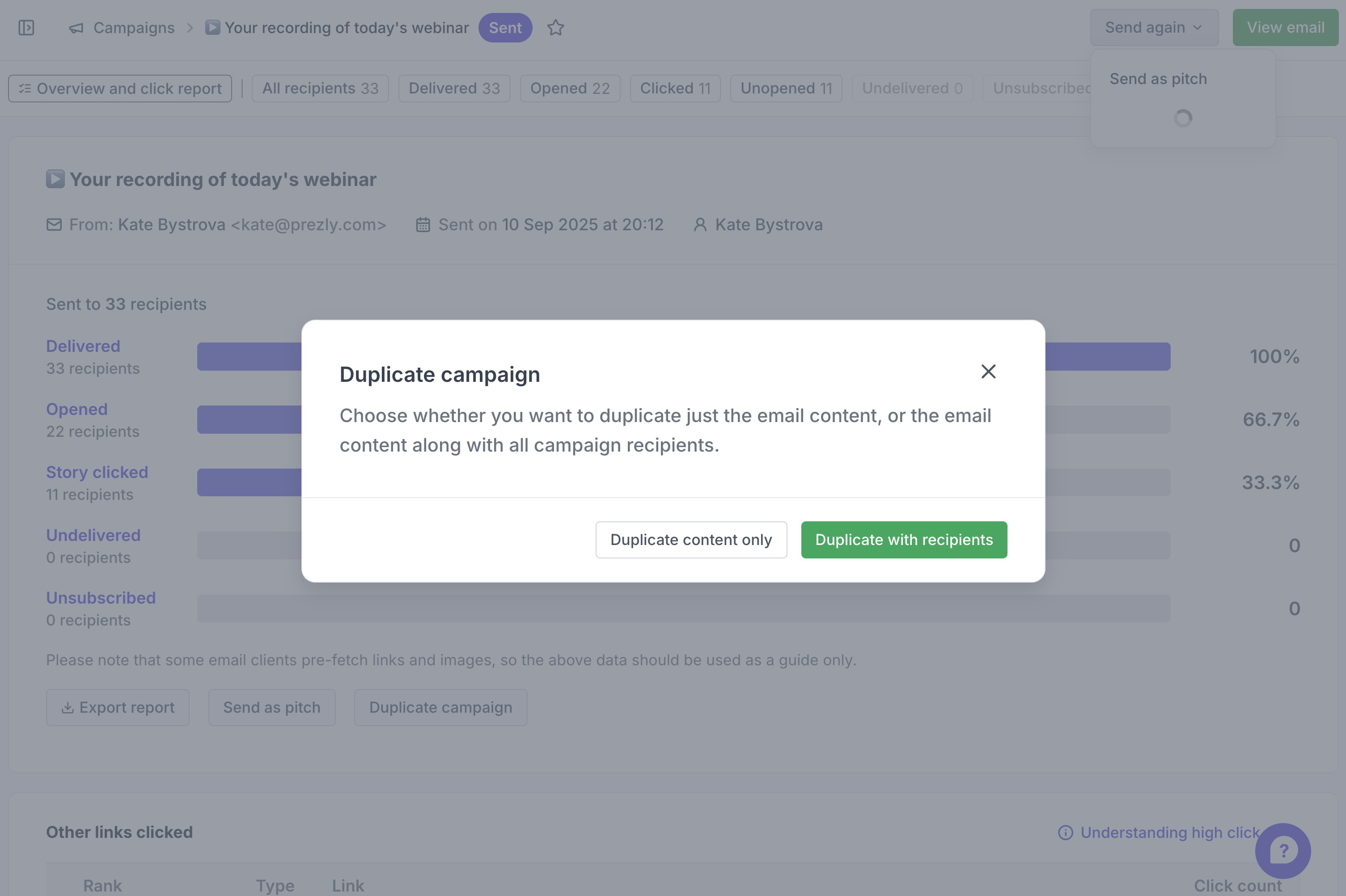The image size is (1346, 896).
Task: Click the envelope icon next to From
Action: coord(54,224)
